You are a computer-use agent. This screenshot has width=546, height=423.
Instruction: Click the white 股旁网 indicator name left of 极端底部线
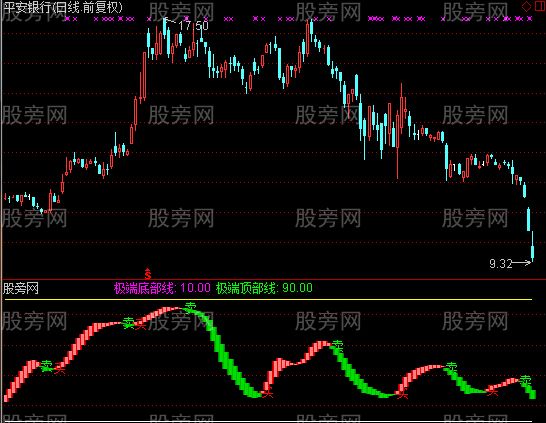click(21, 289)
